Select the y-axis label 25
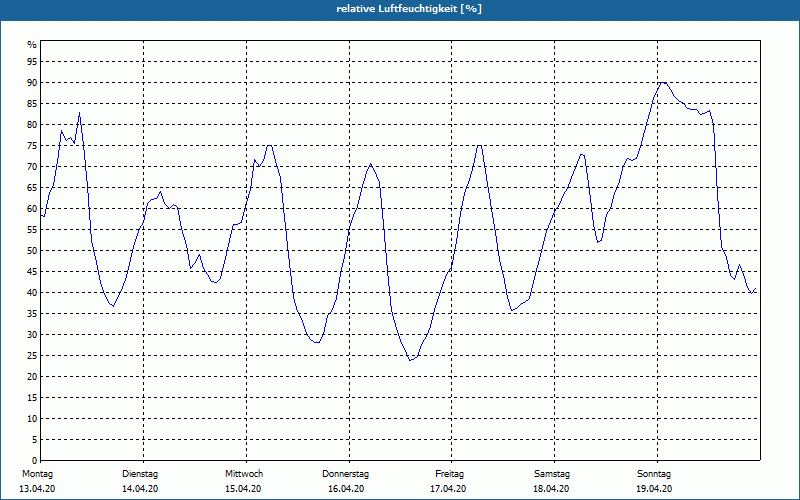 coord(32,356)
